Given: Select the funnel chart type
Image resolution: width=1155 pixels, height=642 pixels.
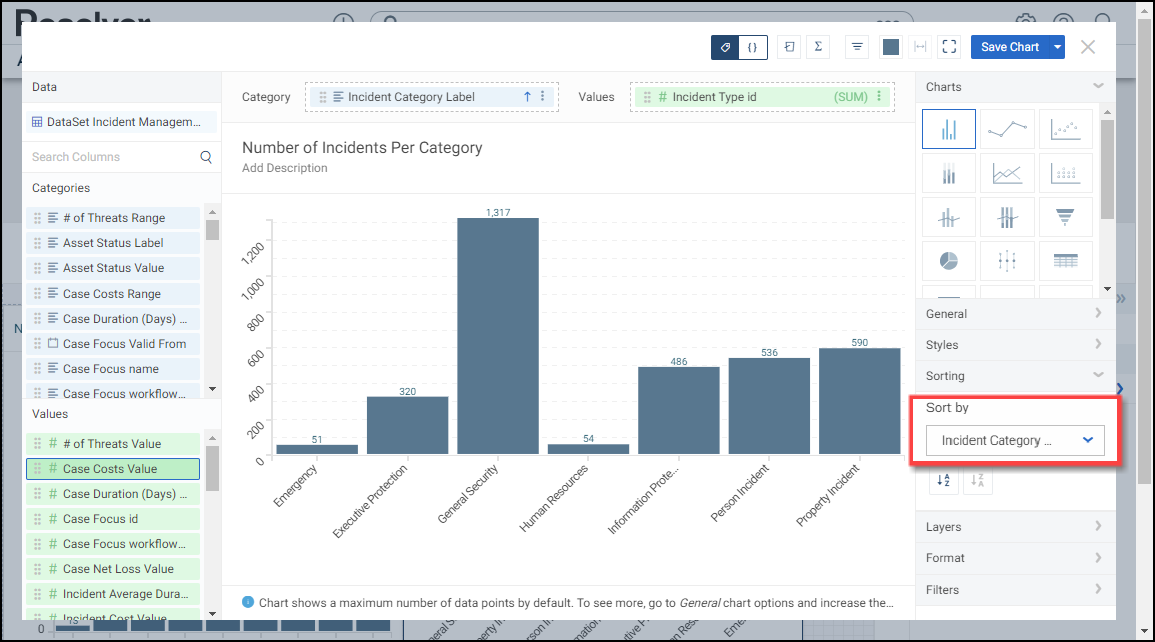Looking at the screenshot, I should point(1065,216).
